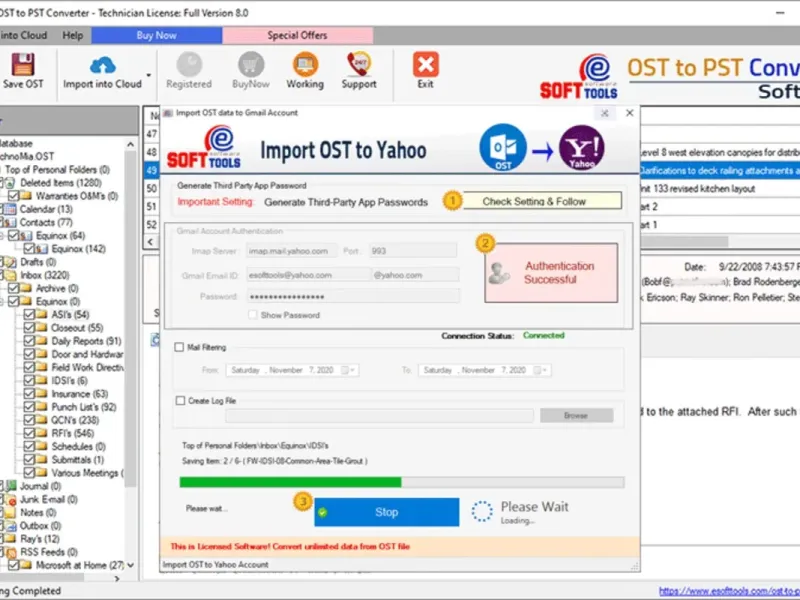Click the Yahoo logo icon in dialog

582,147
